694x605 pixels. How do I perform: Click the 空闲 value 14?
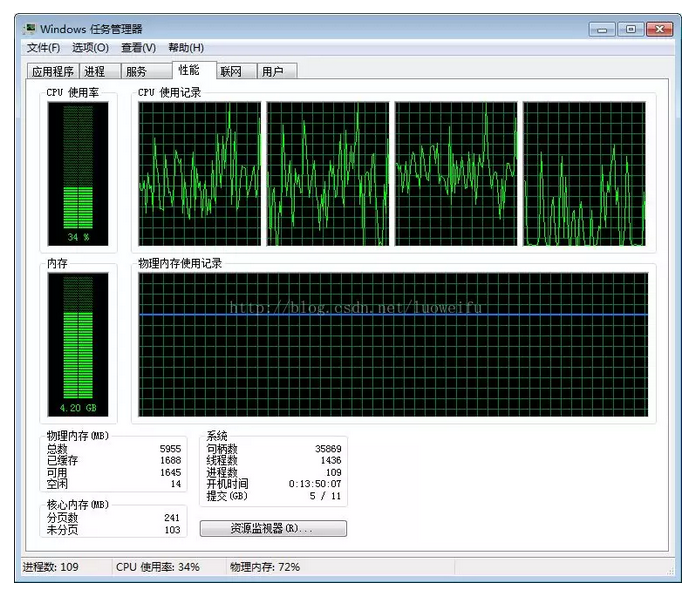[x=176, y=484]
